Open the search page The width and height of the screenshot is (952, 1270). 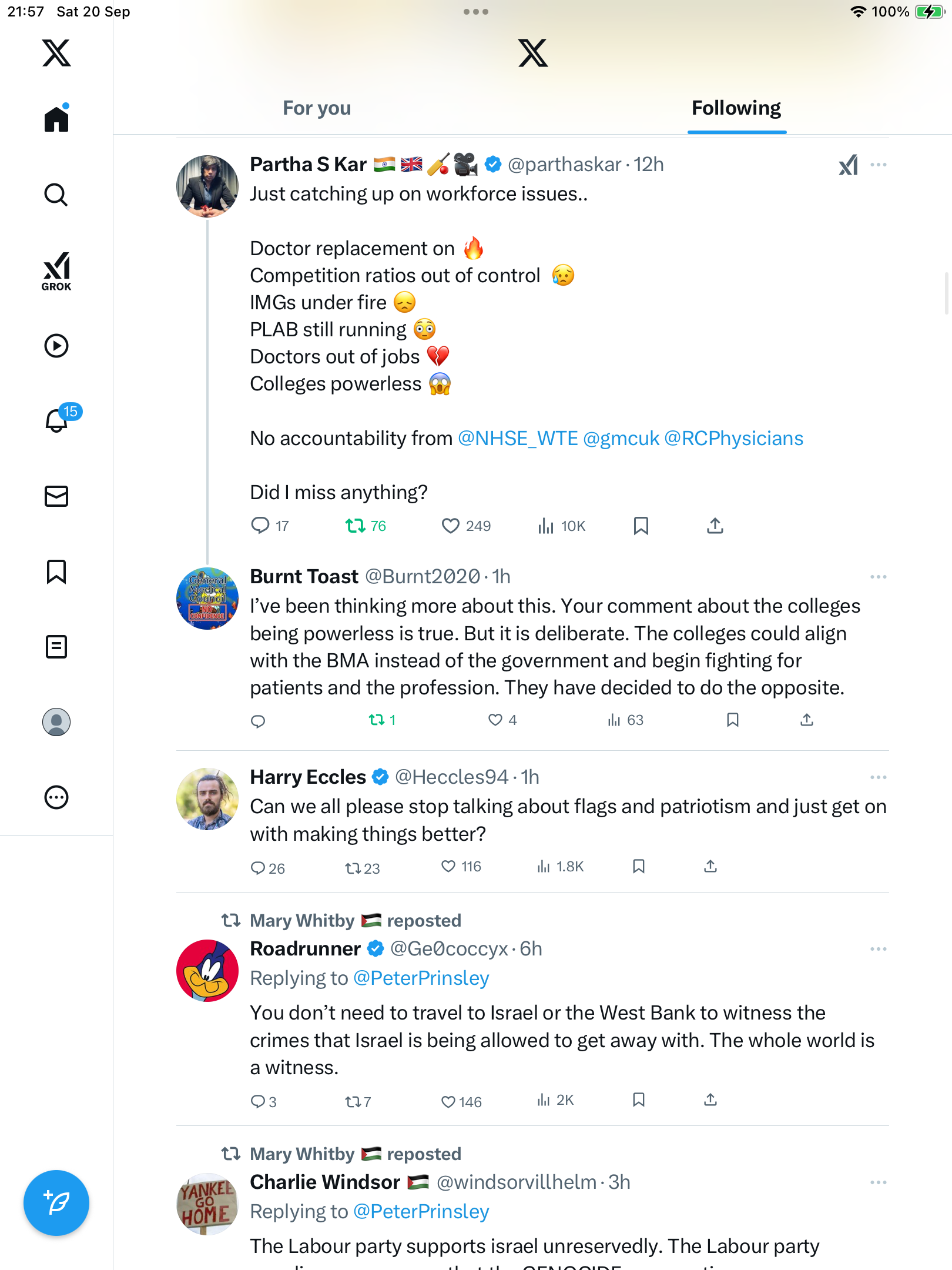pos(56,195)
